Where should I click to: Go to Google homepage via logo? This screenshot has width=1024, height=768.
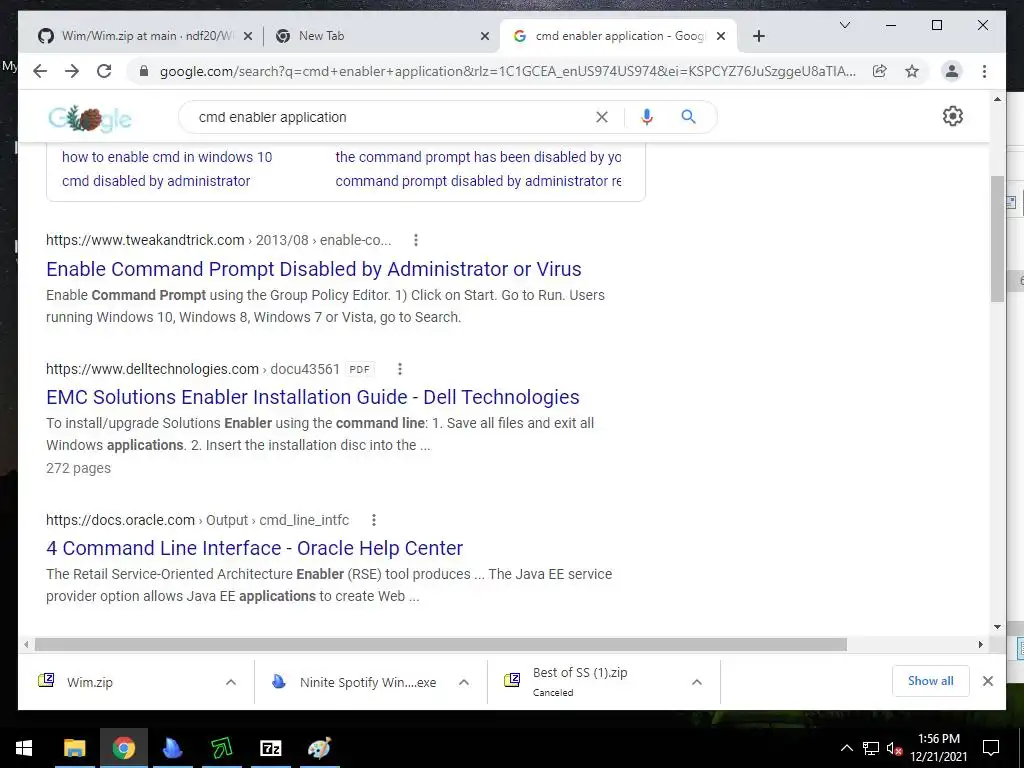(x=90, y=118)
